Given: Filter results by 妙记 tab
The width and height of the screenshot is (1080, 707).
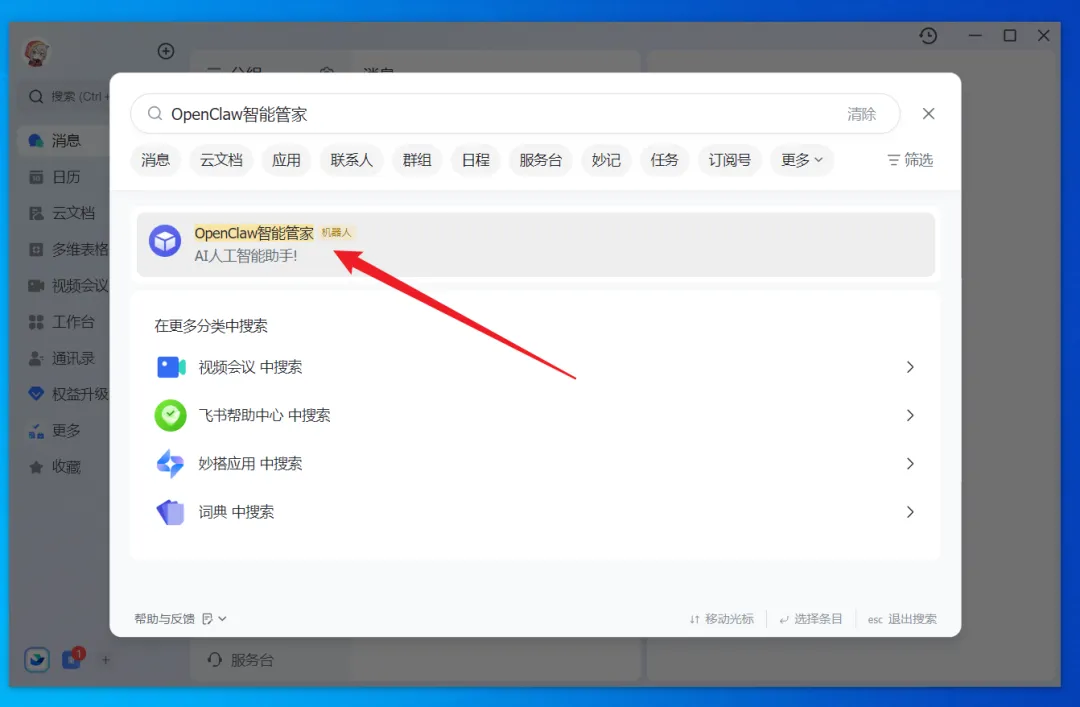Looking at the screenshot, I should click(606, 161).
